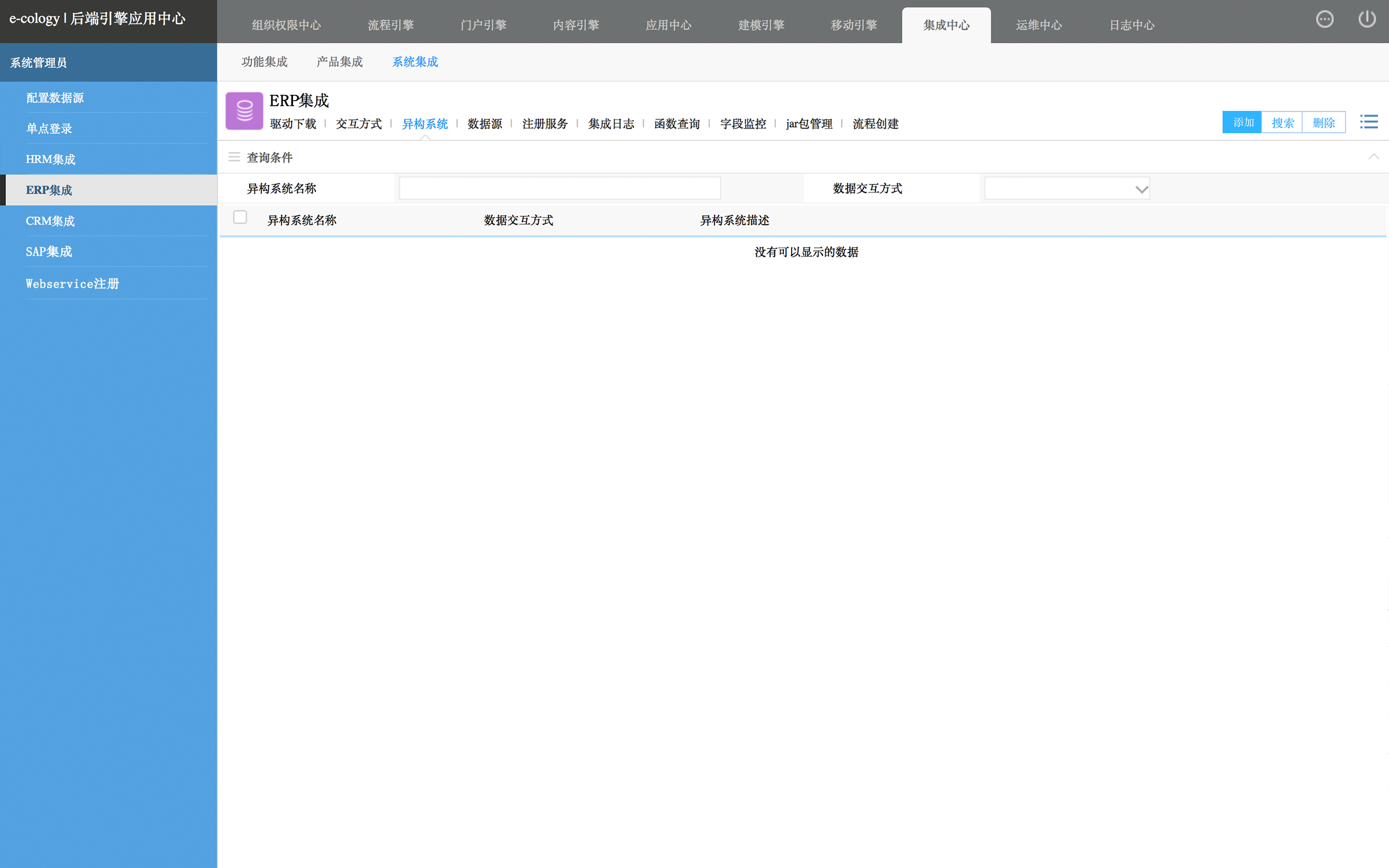
Task: Select the 产品集成 sub-tab
Action: [x=340, y=62]
